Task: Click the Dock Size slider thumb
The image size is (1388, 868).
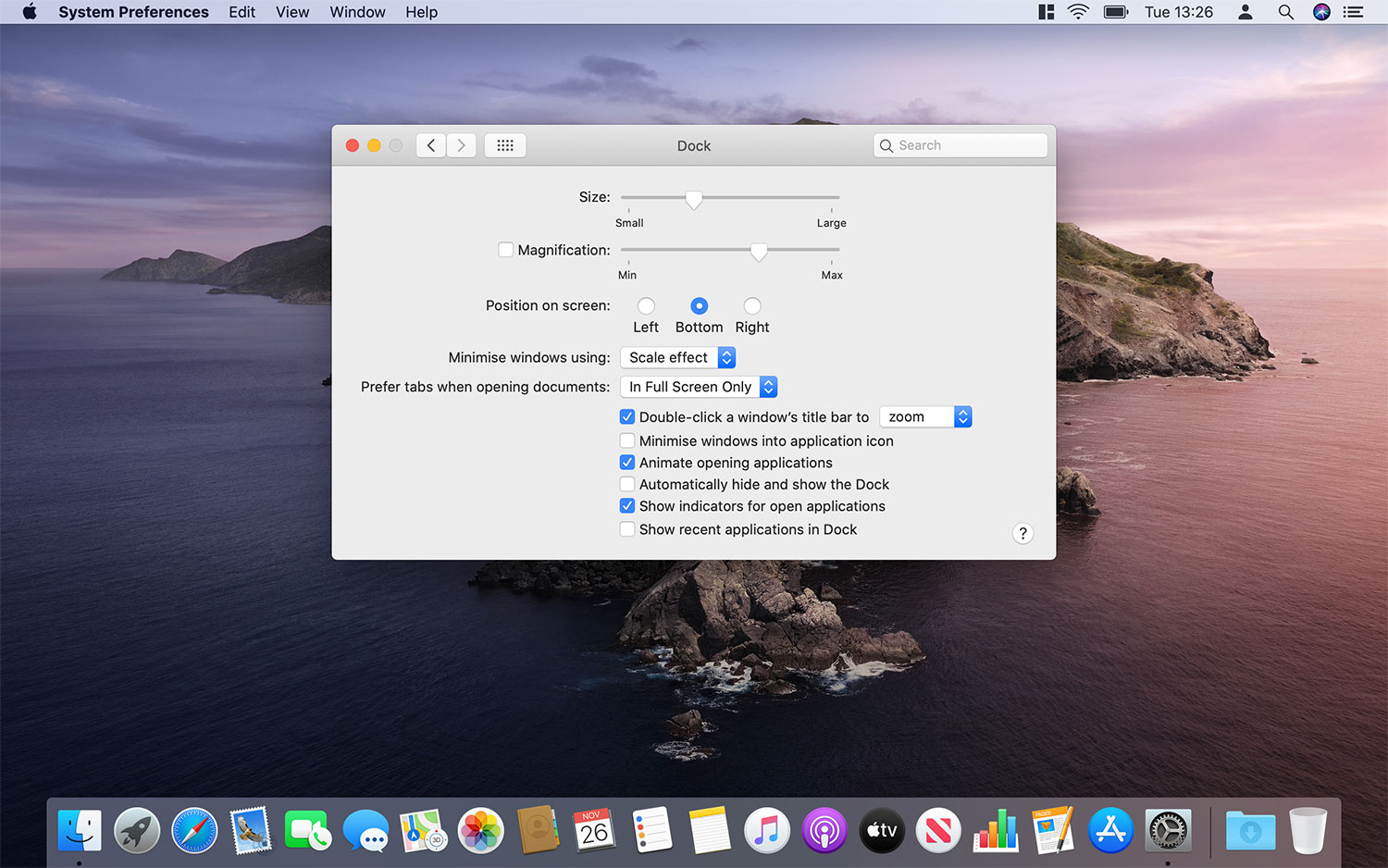Action: 693,199
